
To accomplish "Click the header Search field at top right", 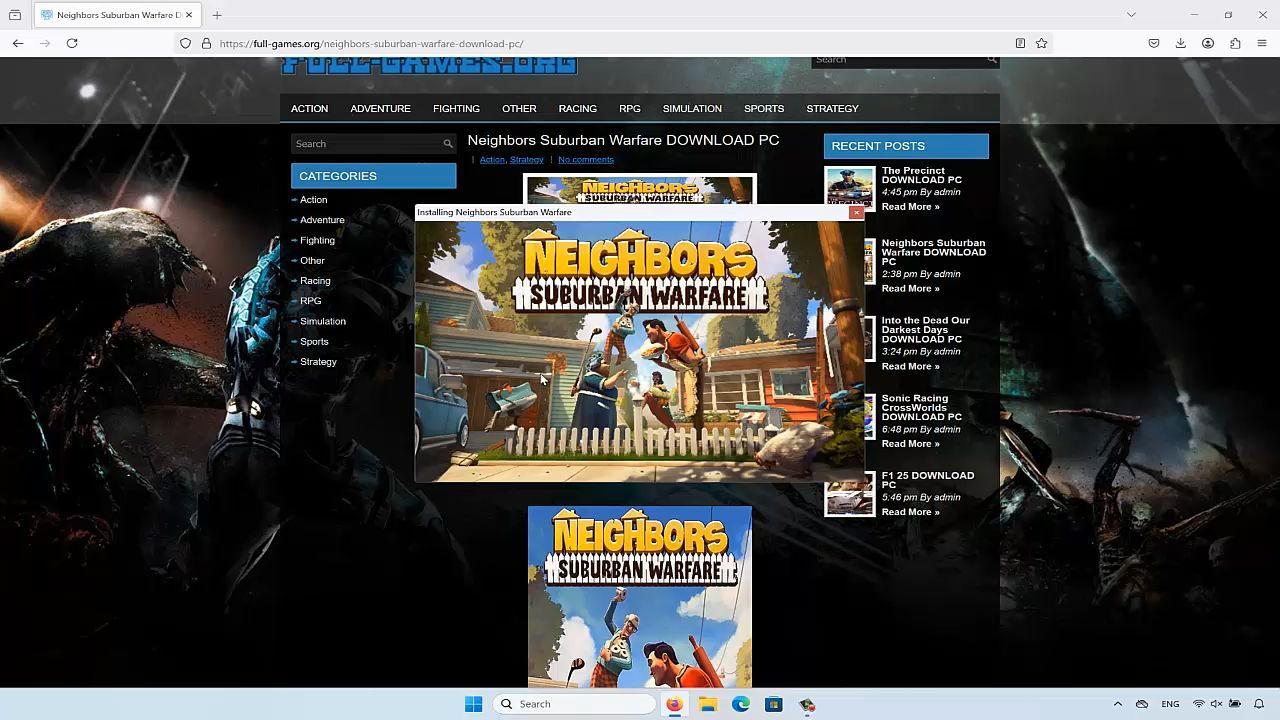I will [x=899, y=60].
